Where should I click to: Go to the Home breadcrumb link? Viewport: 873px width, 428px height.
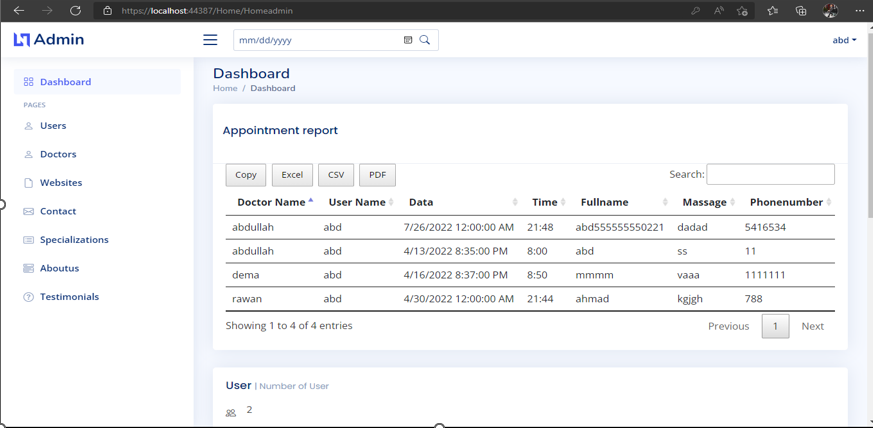(225, 88)
